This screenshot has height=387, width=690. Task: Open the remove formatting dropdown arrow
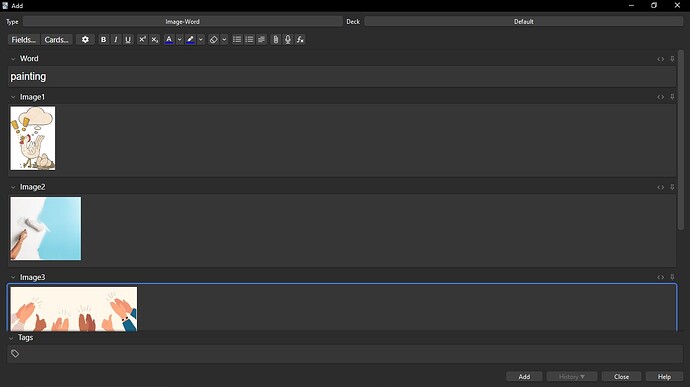(x=224, y=40)
